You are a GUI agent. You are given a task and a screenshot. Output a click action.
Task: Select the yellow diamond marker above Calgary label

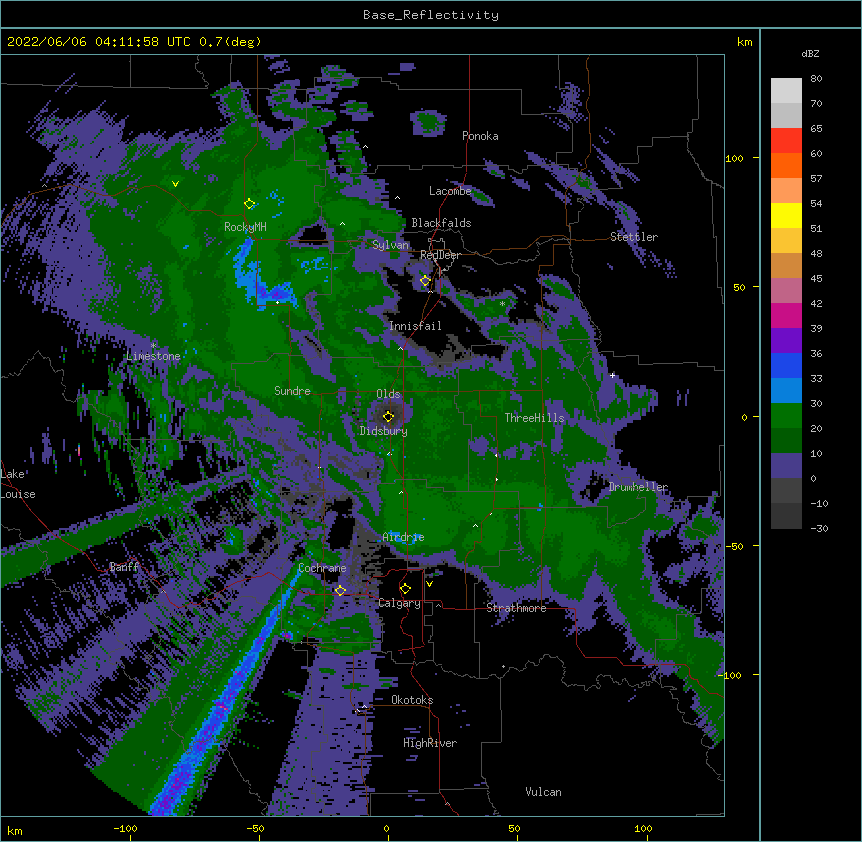click(x=405, y=589)
